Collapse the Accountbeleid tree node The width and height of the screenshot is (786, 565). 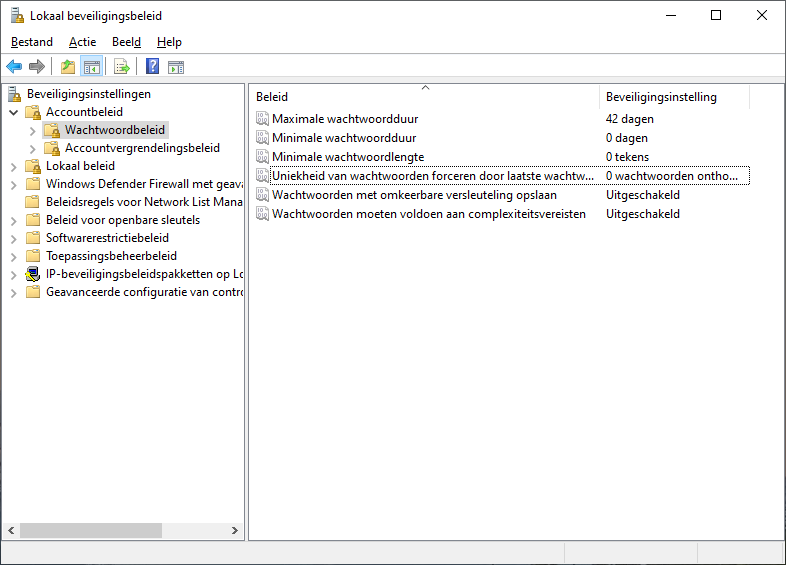(x=14, y=112)
